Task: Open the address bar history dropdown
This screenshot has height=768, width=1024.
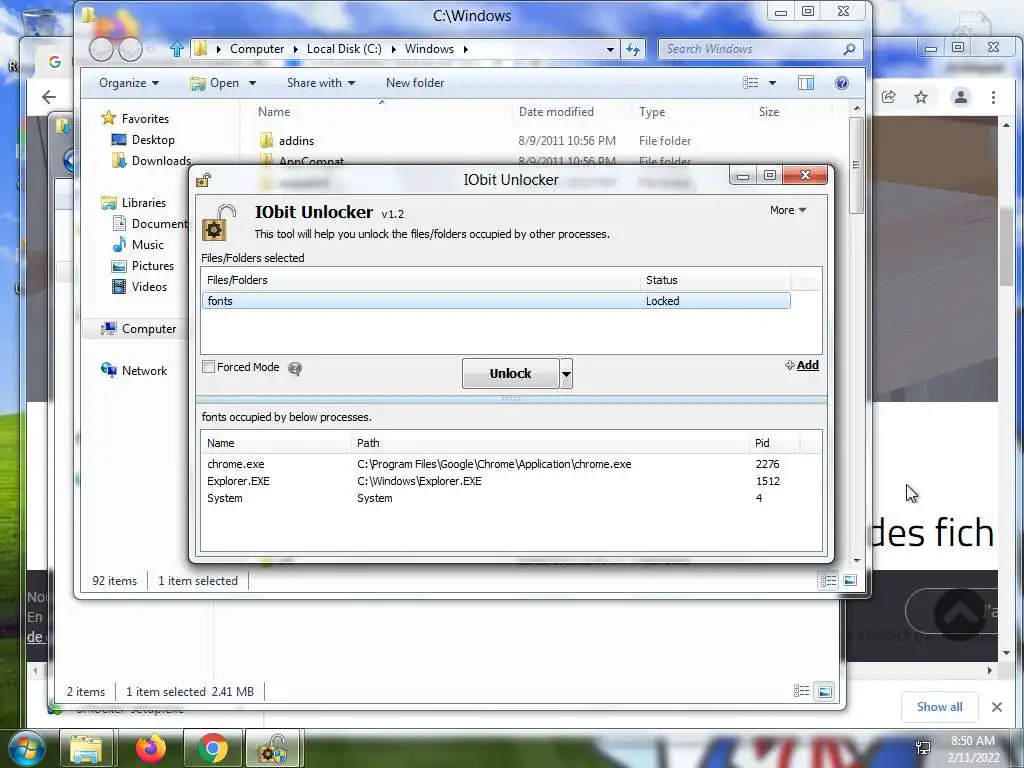Action: point(610,50)
